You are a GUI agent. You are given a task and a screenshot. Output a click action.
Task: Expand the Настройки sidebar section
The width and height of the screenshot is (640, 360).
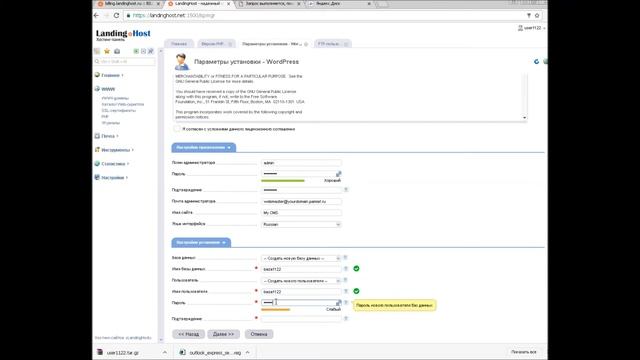112,178
